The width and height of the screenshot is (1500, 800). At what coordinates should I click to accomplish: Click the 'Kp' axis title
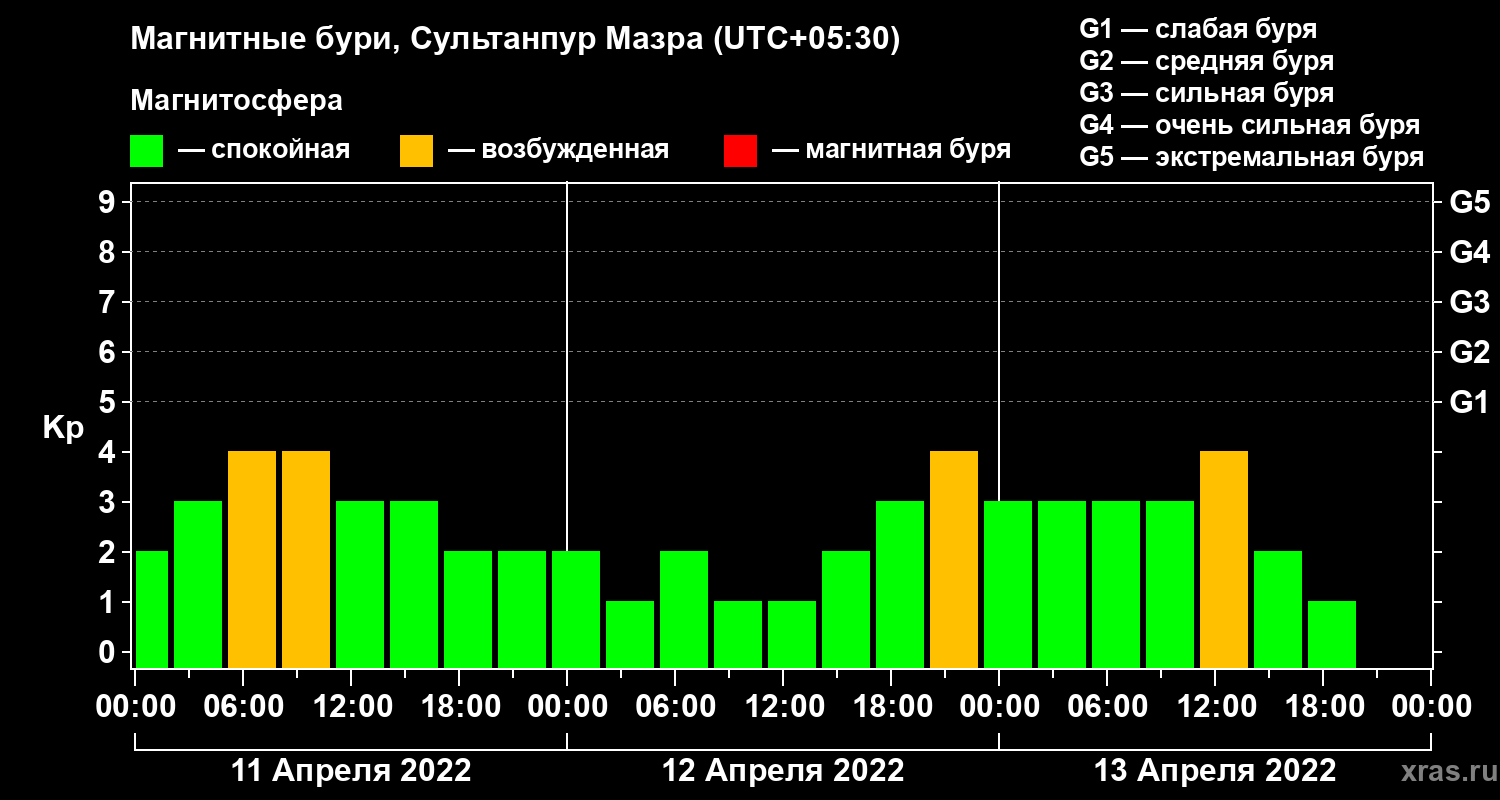(x=63, y=428)
